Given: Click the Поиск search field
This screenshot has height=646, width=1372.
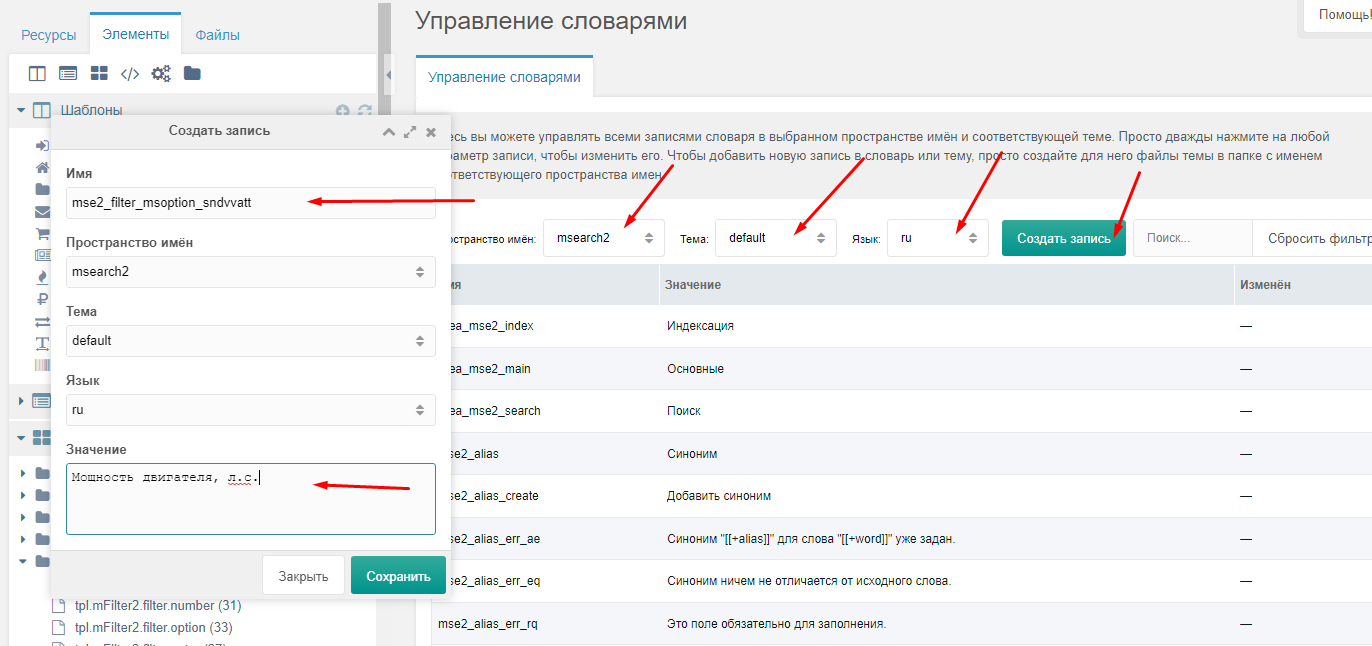Looking at the screenshot, I should coord(1192,238).
